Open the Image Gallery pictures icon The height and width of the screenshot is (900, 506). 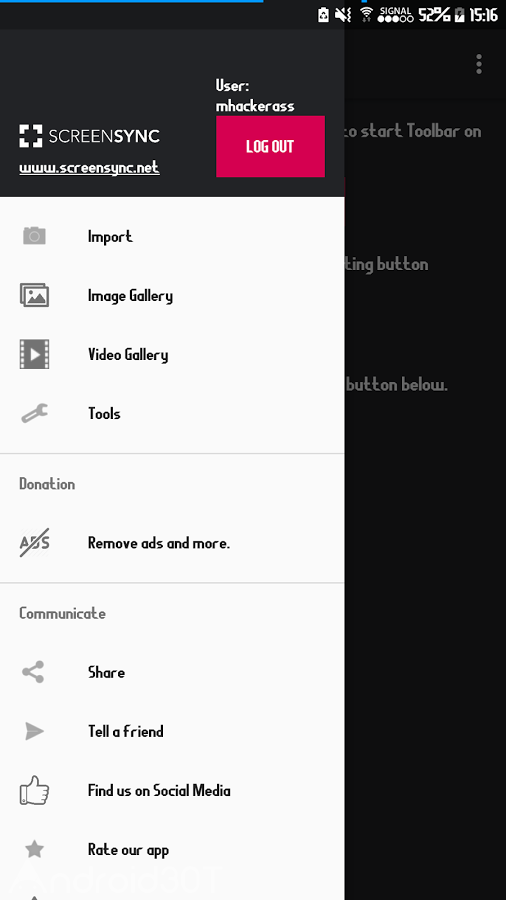[34, 295]
